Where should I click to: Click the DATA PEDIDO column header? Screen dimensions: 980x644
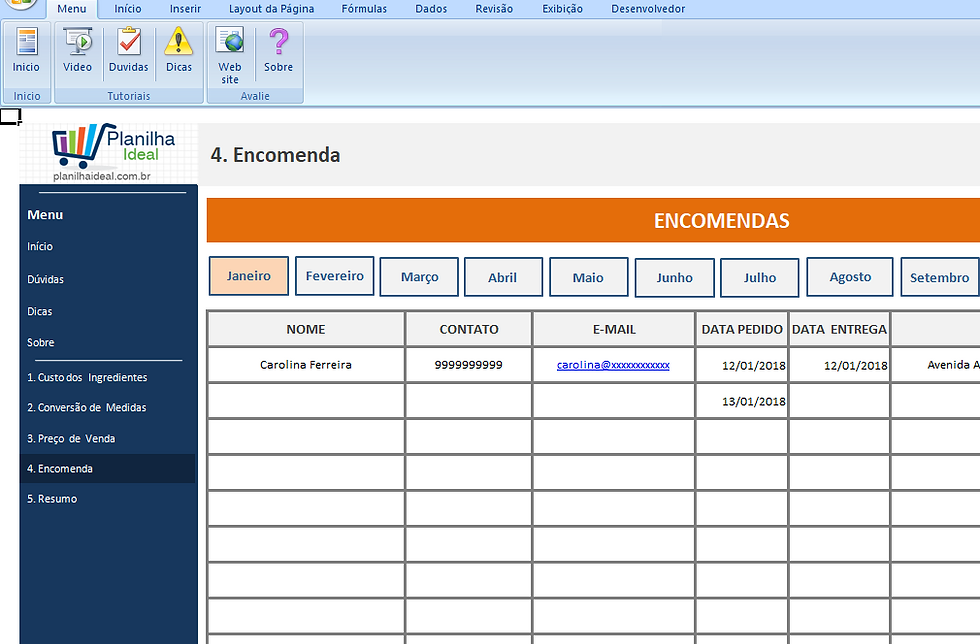(742, 330)
